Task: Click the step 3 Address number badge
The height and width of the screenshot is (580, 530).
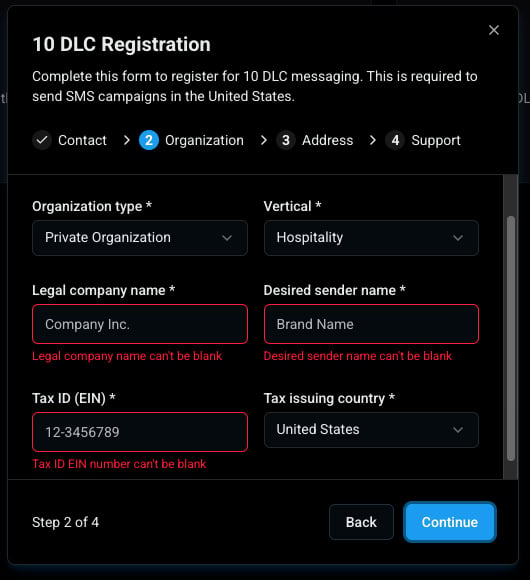Action: pyautogui.click(x=286, y=140)
